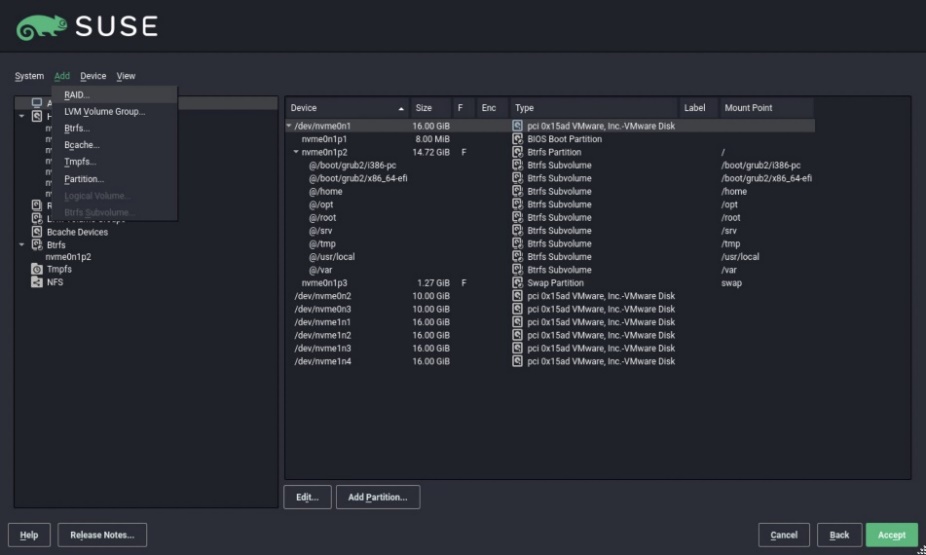
Task: Click the disk icon for /dev/nvme0n2
Action: (517, 296)
